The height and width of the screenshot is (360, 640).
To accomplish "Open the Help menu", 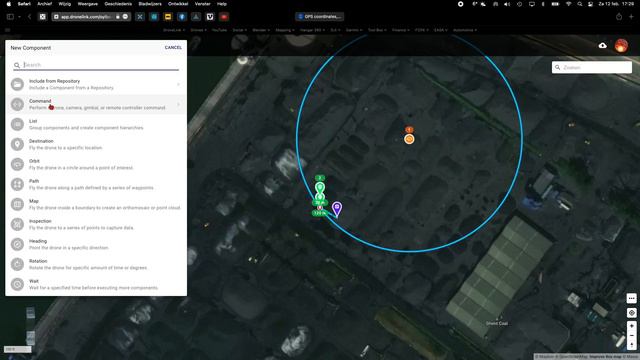I will pyautogui.click(x=222, y=4).
